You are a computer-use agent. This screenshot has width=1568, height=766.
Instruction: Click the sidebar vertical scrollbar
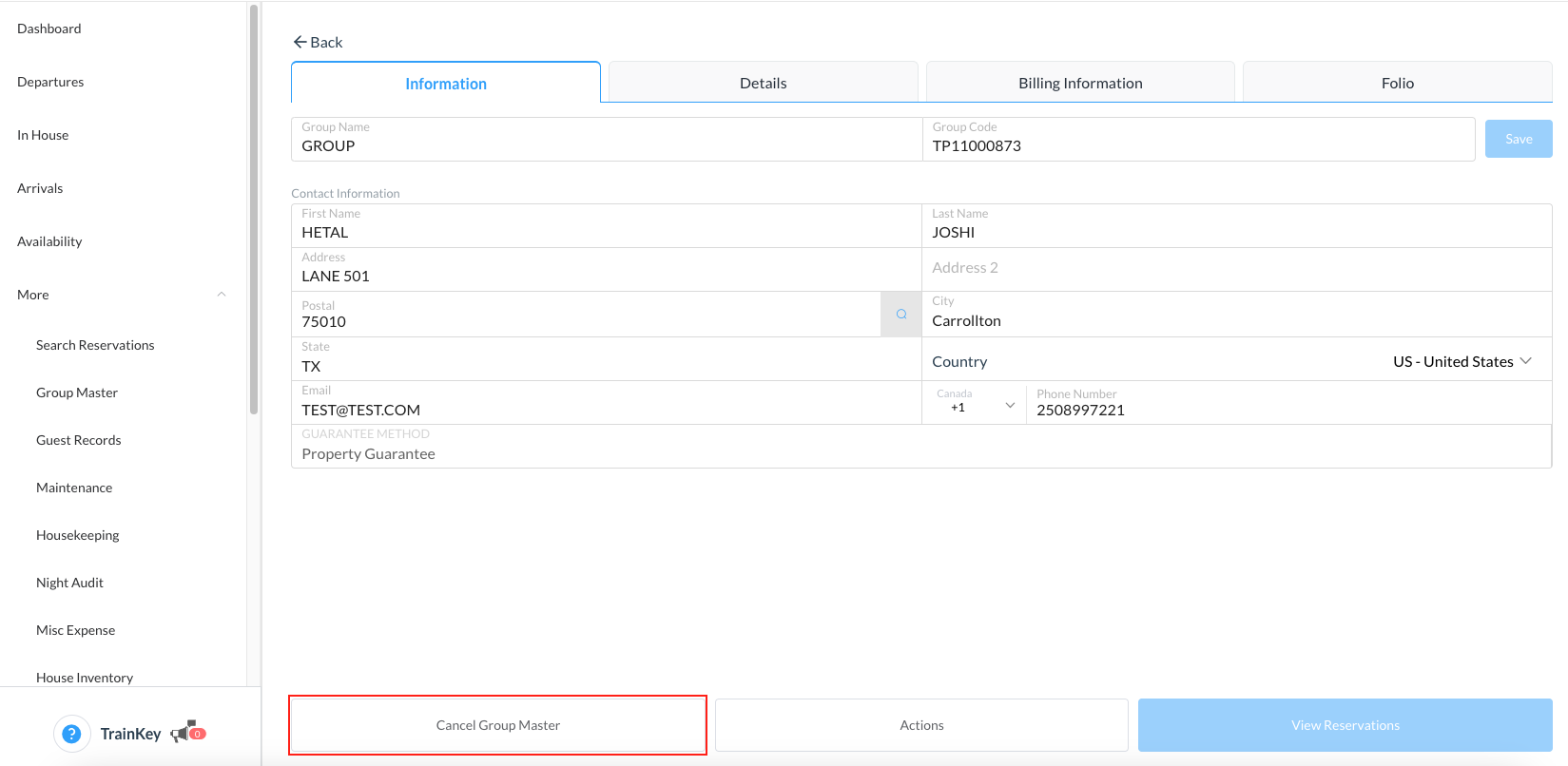(254, 209)
